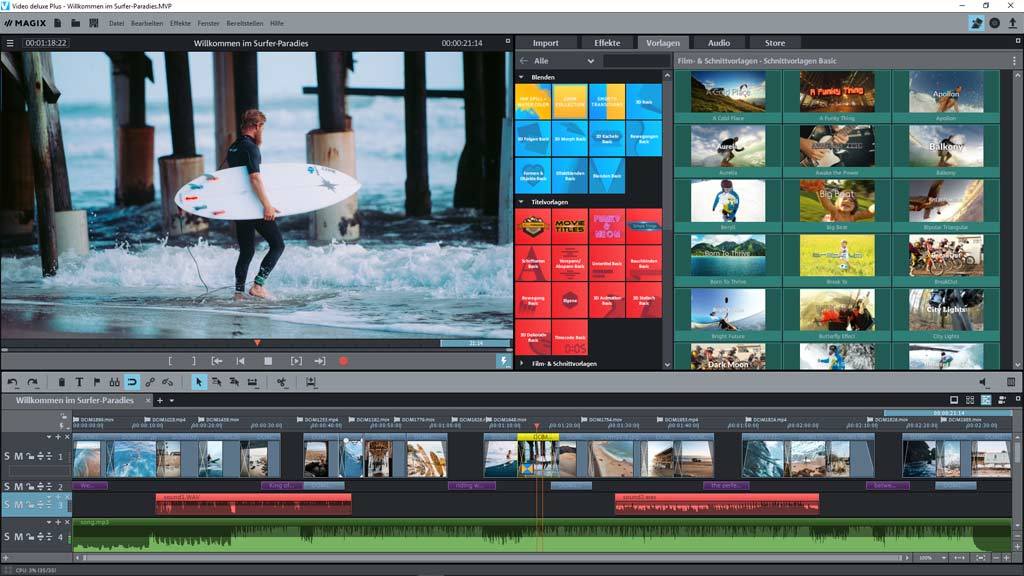Click the group objects chain icon
The width and height of the screenshot is (1024, 576).
coord(150,382)
